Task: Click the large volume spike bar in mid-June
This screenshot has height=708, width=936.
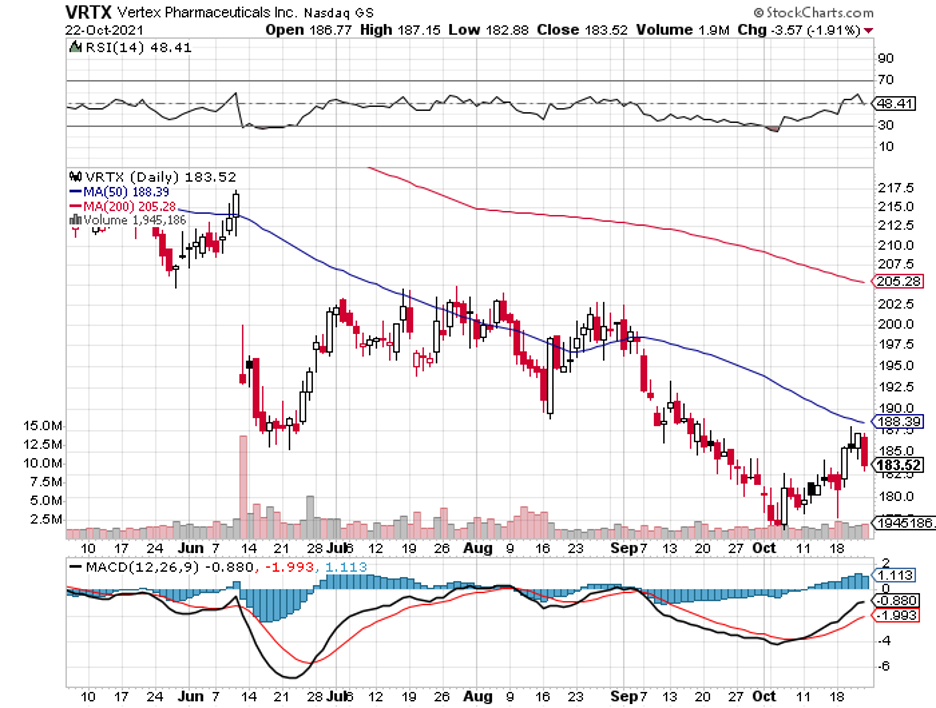Action: 243,487
